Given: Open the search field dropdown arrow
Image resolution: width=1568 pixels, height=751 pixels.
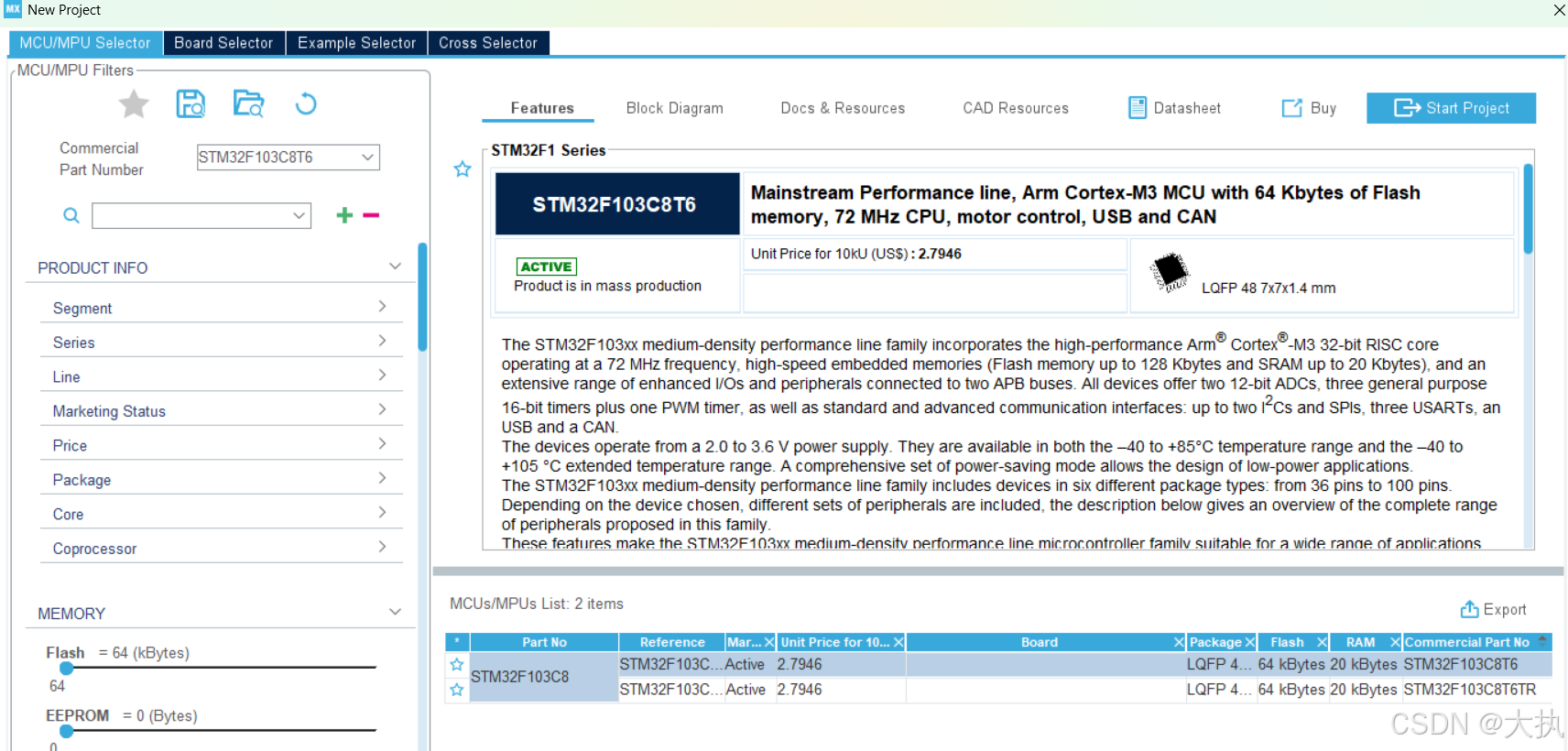Looking at the screenshot, I should (x=299, y=216).
